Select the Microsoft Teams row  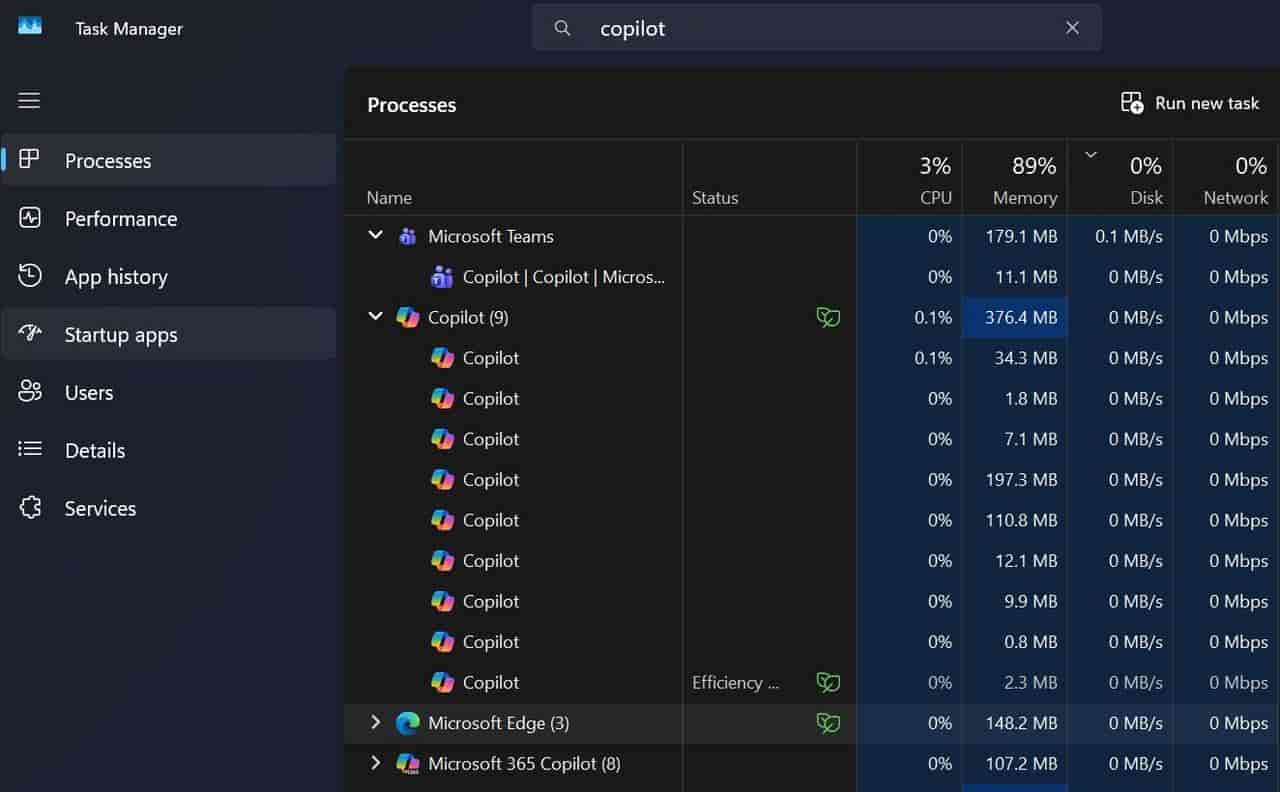[812, 236]
